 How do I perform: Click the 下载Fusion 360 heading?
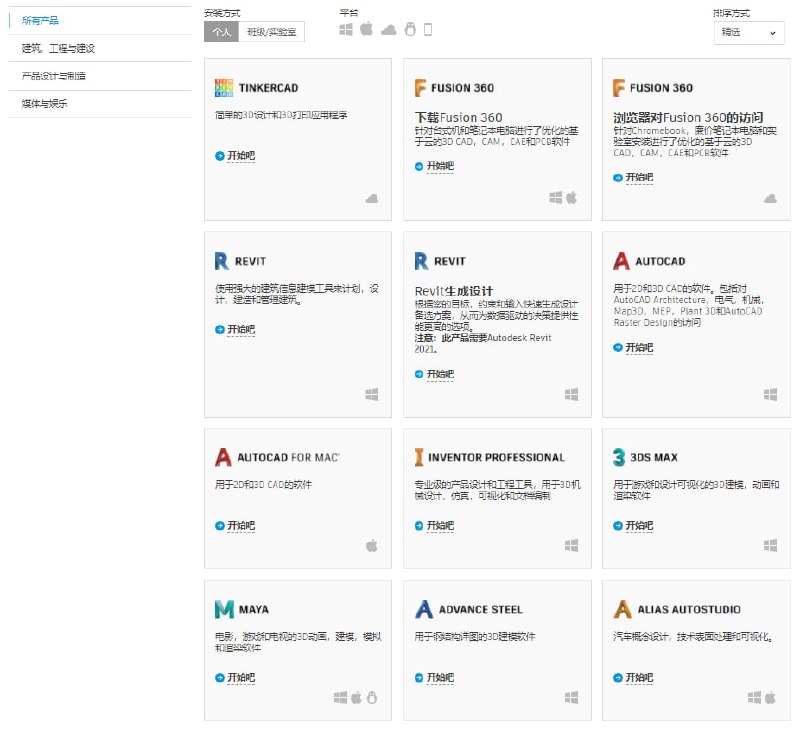tap(459, 117)
